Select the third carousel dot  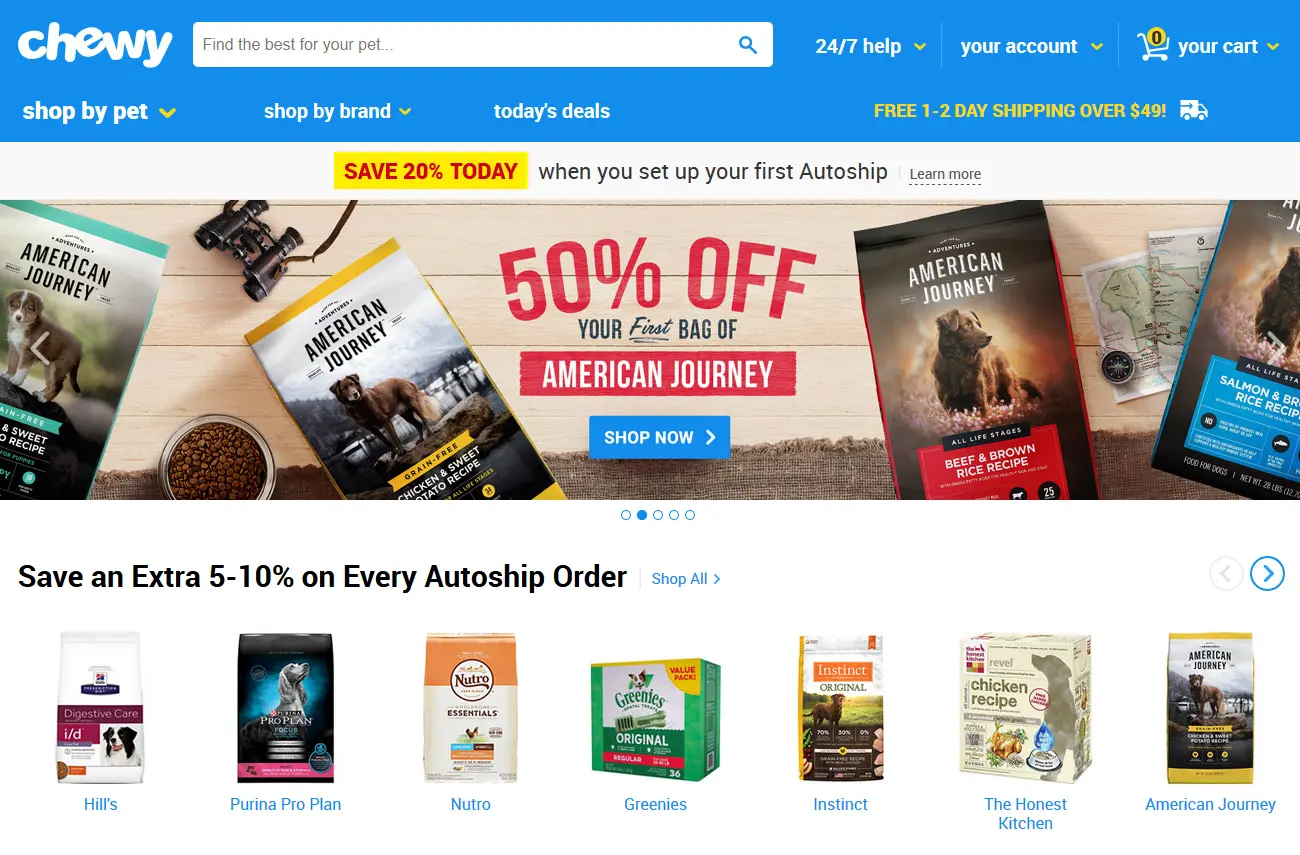[658, 515]
